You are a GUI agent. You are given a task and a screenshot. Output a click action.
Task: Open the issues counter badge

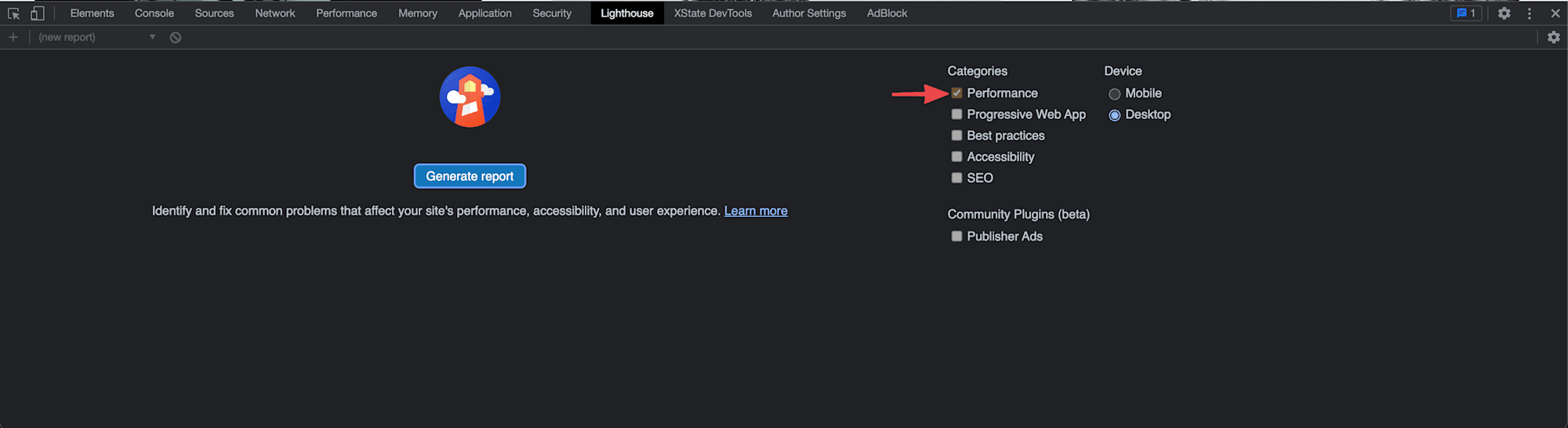click(x=1466, y=13)
